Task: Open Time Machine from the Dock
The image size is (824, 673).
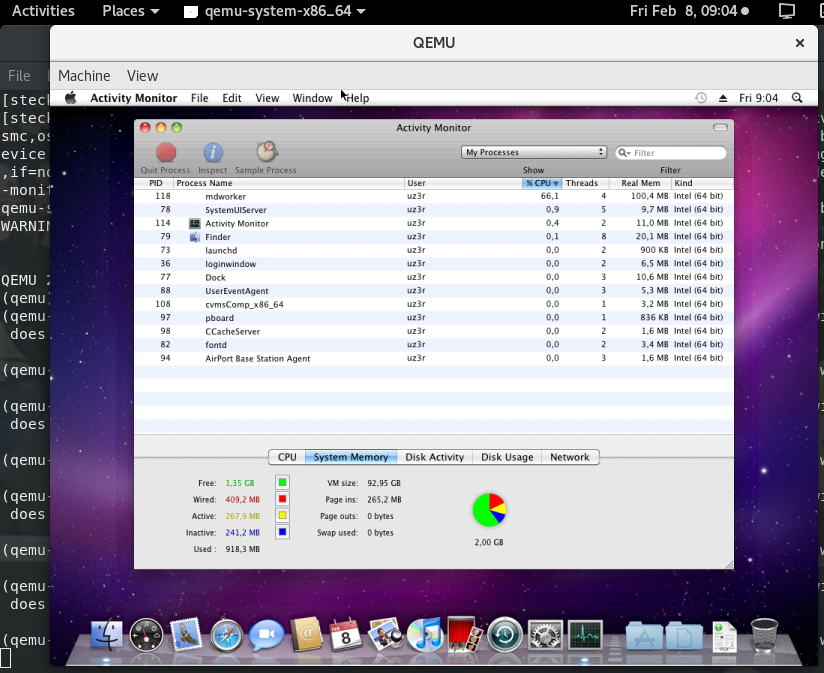Action: (x=505, y=635)
